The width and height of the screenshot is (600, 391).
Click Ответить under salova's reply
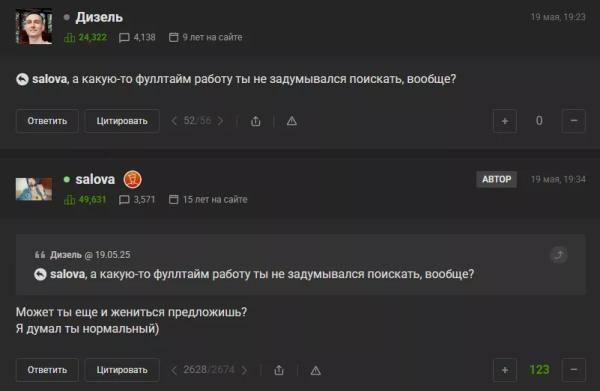pyautogui.click(x=47, y=370)
